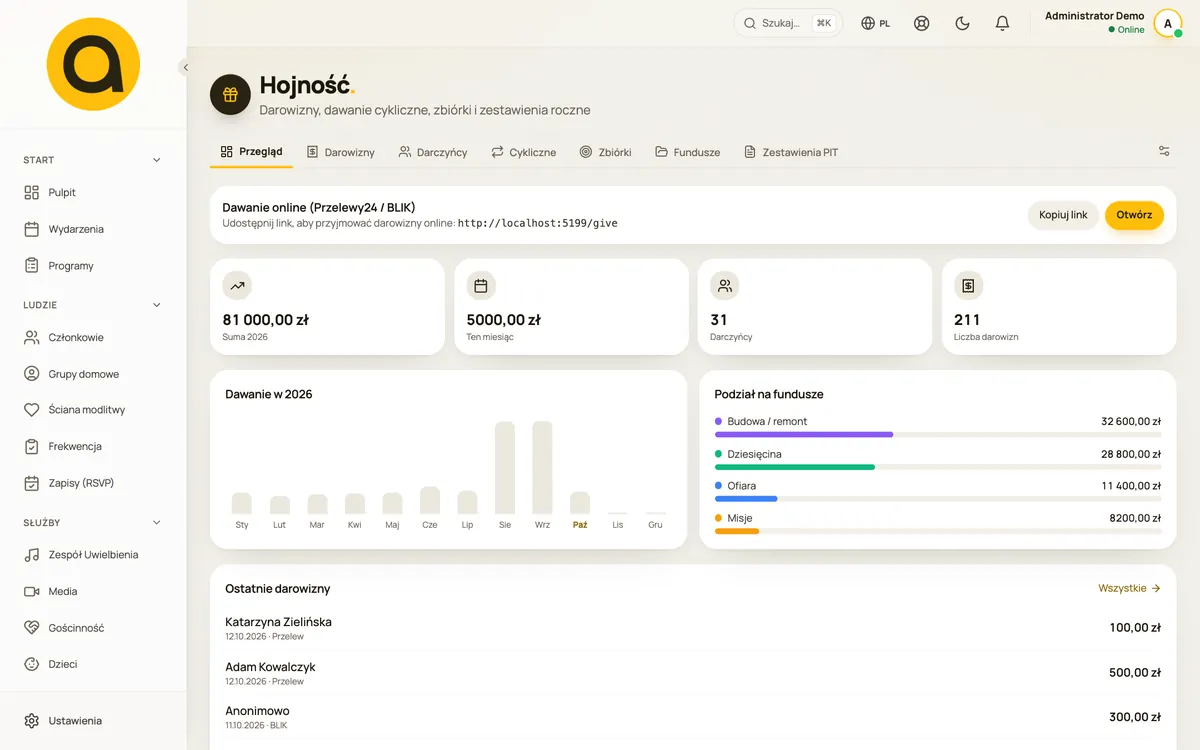Click the Programy clipboard icon

point(32,266)
